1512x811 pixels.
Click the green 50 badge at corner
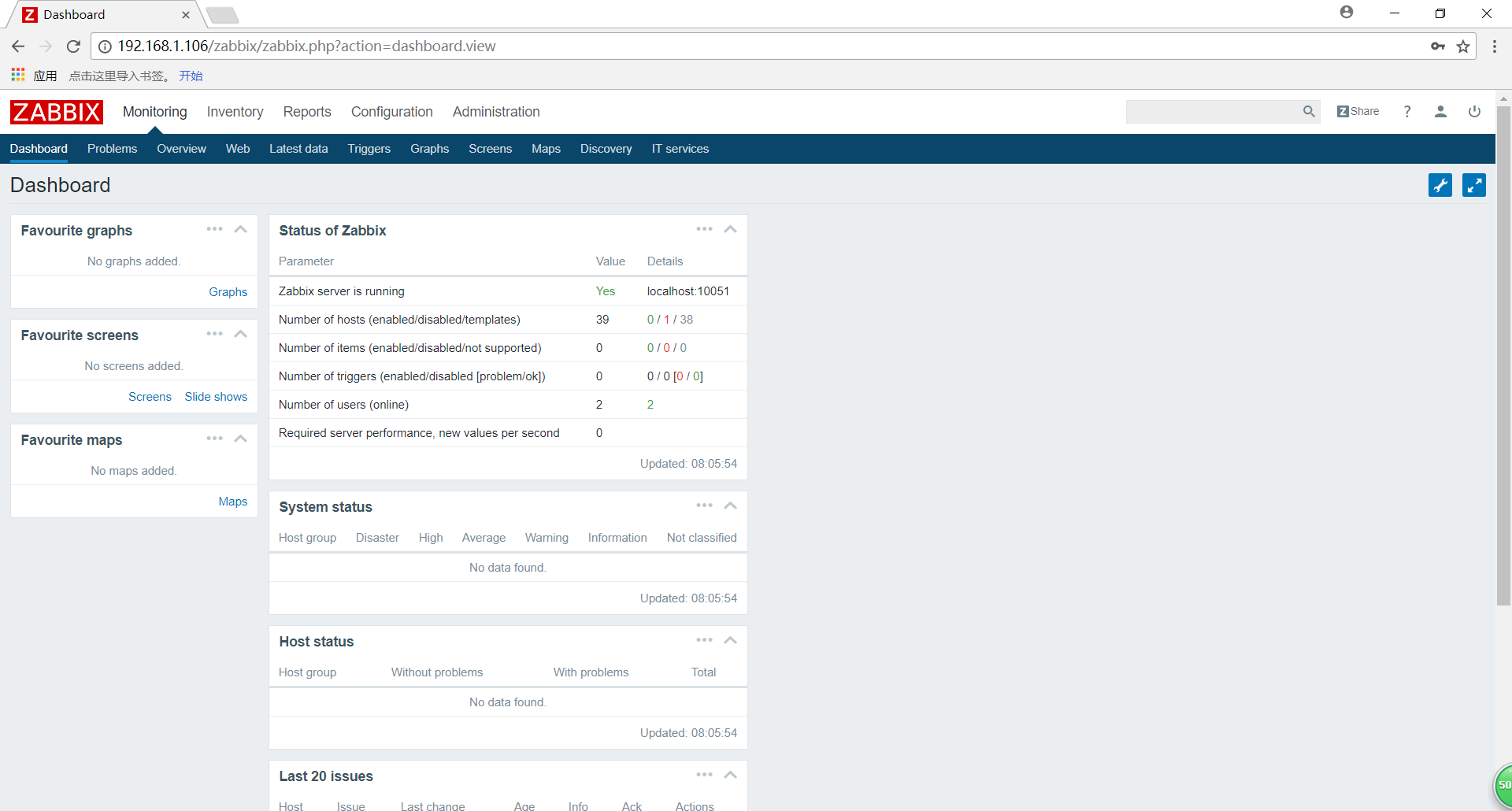tap(1503, 785)
